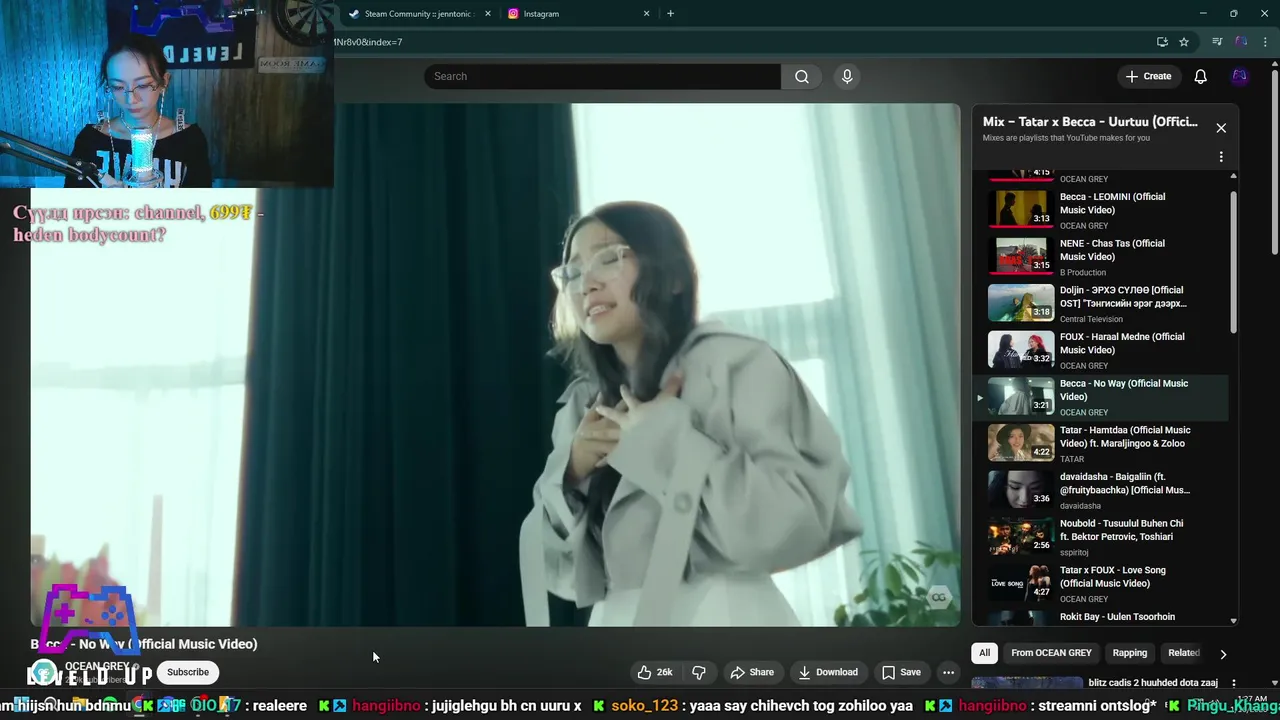Start voice search with microphone icon
The width and height of the screenshot is (1280, 720).
click(x=847, y=76)
